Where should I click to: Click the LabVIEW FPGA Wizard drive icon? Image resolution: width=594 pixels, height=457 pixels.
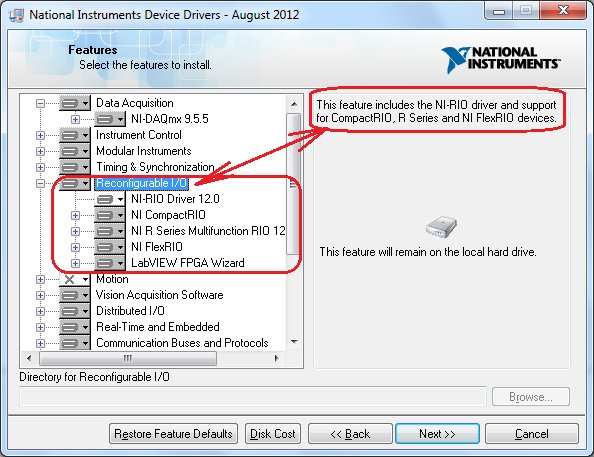110,263
